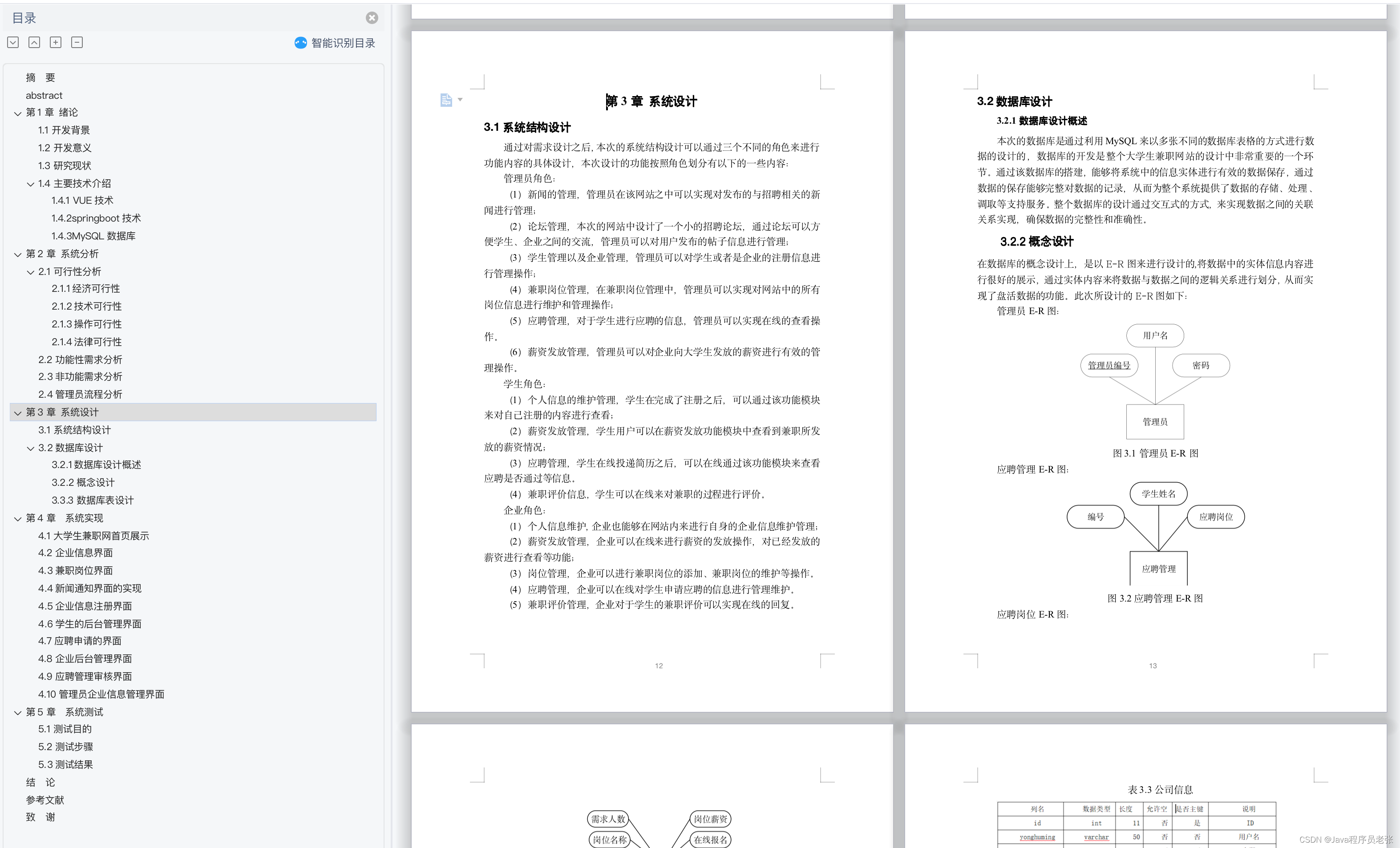1400x848 pixels.
Task: Click the collapse-all up-arrow outline icon
Action: pyautogui.click(x=34, y=43)
